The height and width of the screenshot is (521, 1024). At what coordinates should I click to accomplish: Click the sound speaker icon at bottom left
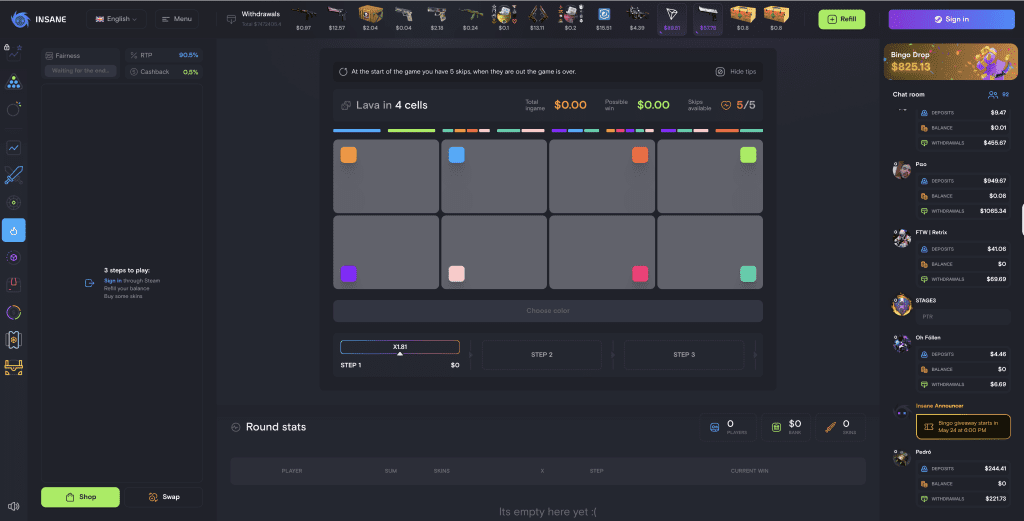pyautogui.click(x=14, y=507)
